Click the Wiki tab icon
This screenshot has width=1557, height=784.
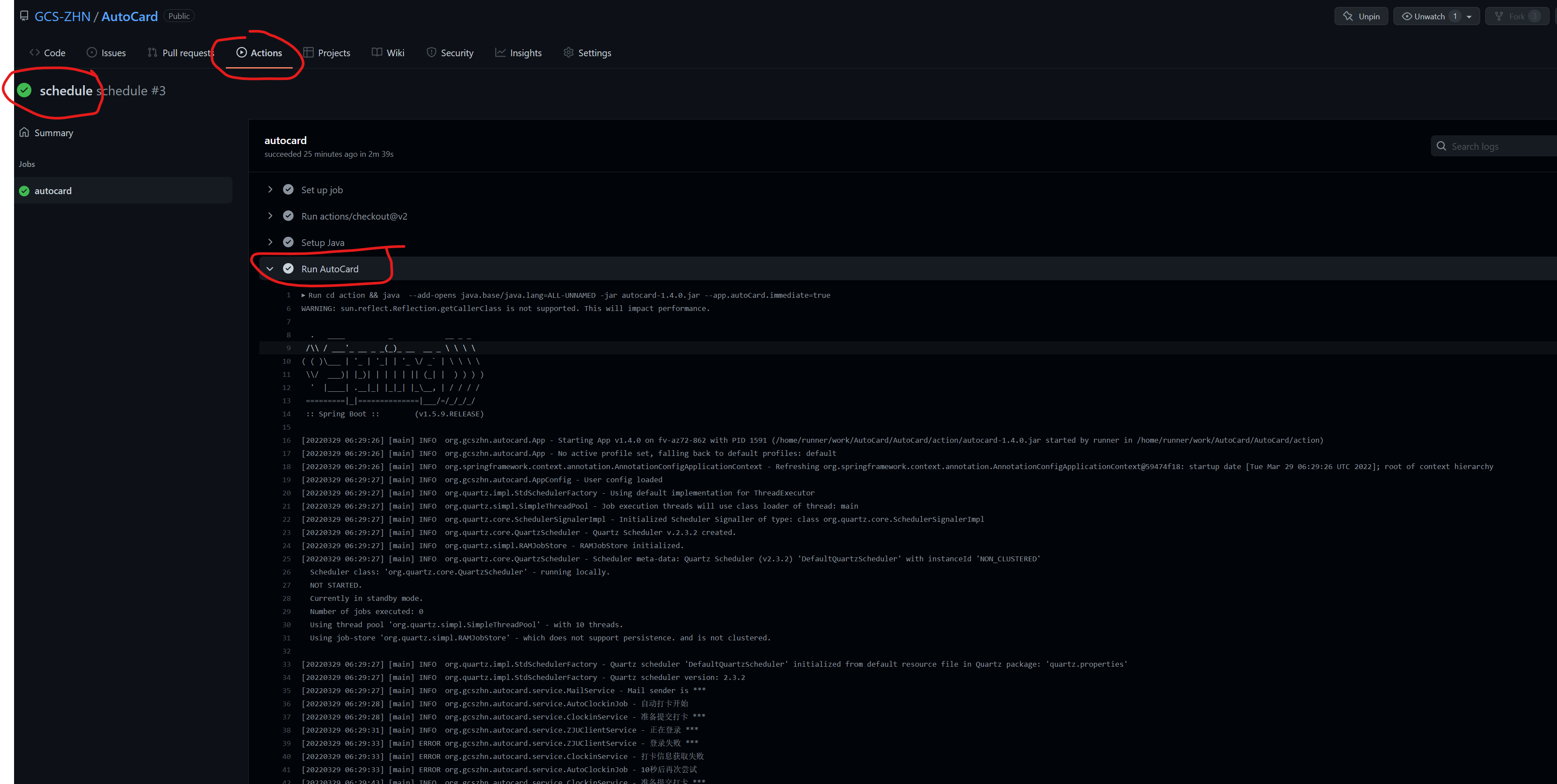377,52
